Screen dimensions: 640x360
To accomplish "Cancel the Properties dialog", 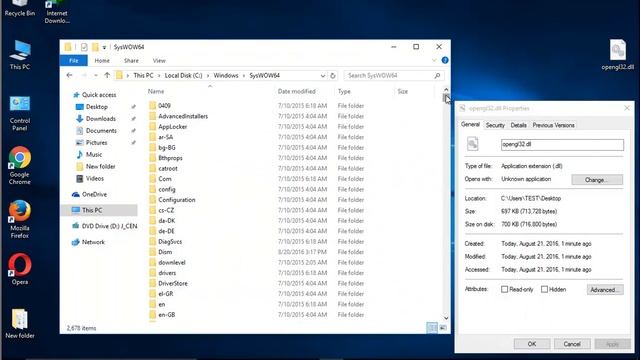I will coord(572,344).
